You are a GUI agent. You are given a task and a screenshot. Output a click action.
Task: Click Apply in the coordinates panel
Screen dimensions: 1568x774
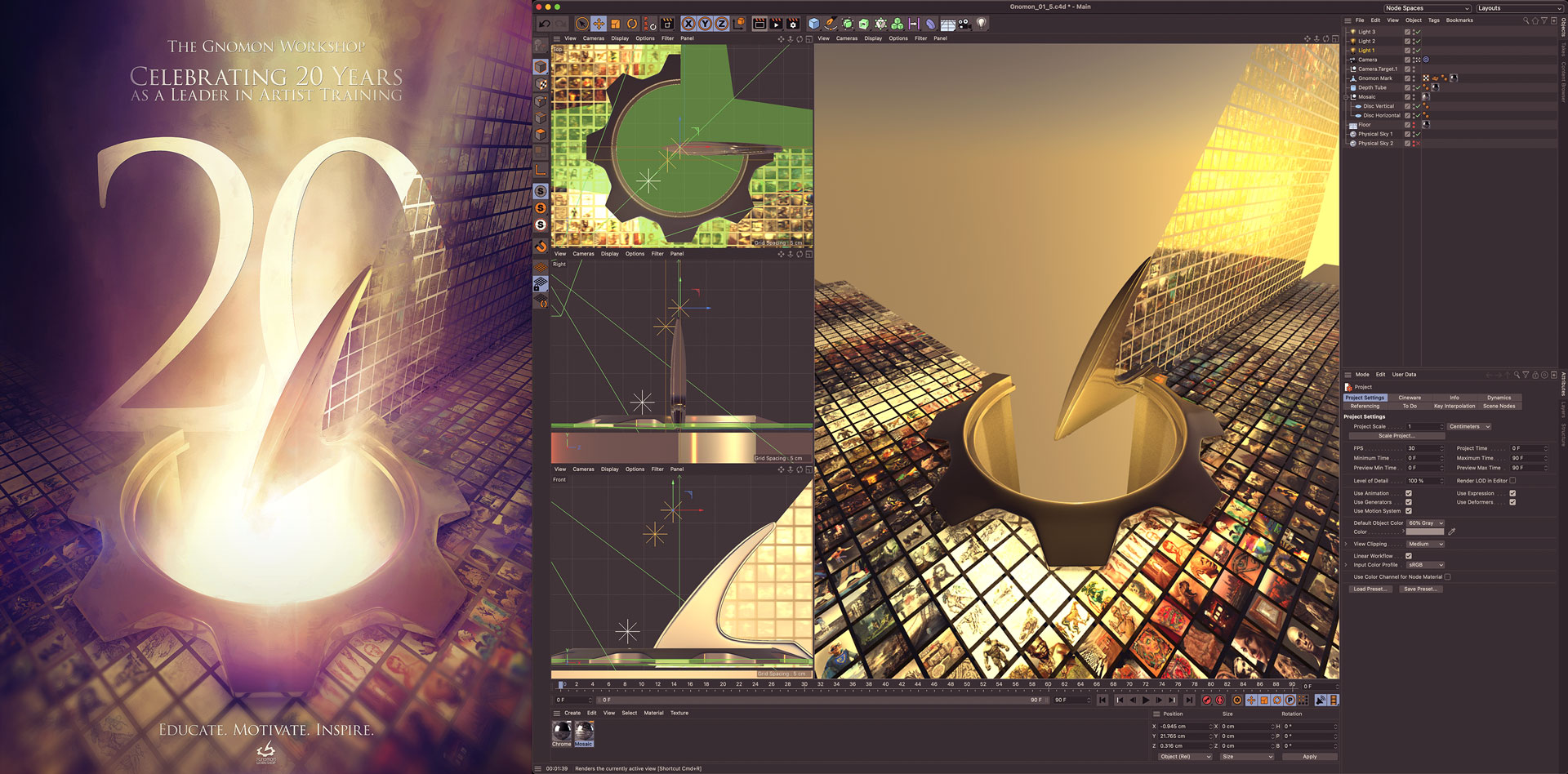pos(1309,757)
